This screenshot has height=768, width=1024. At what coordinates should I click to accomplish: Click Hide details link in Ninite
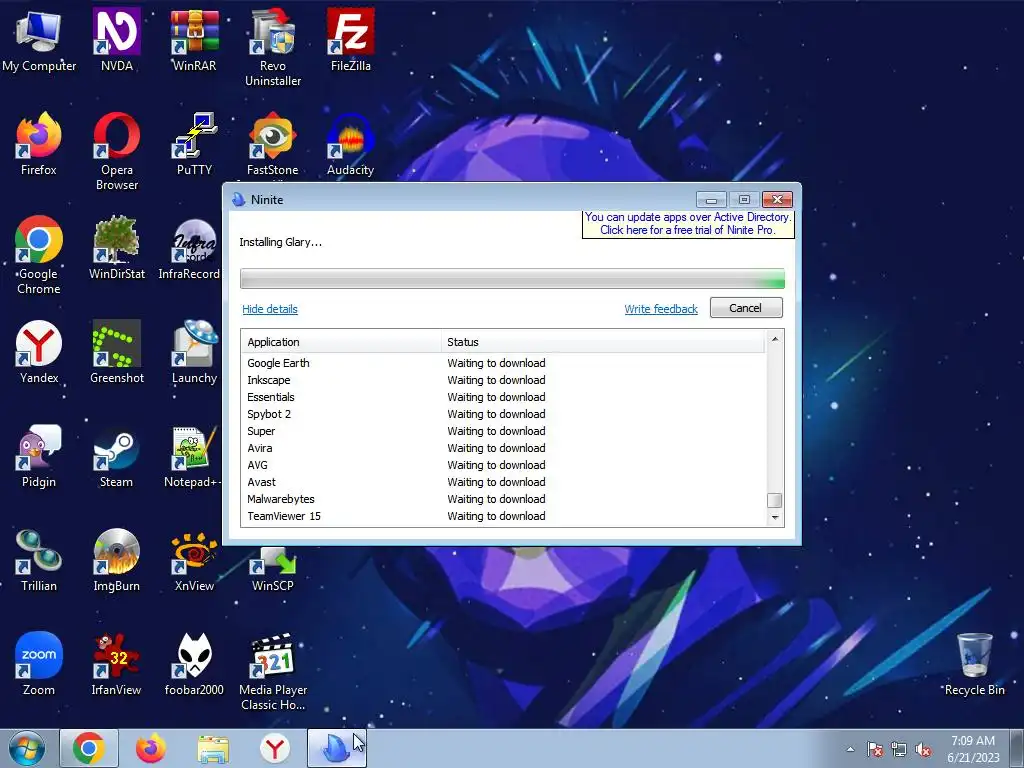[270, 309]
